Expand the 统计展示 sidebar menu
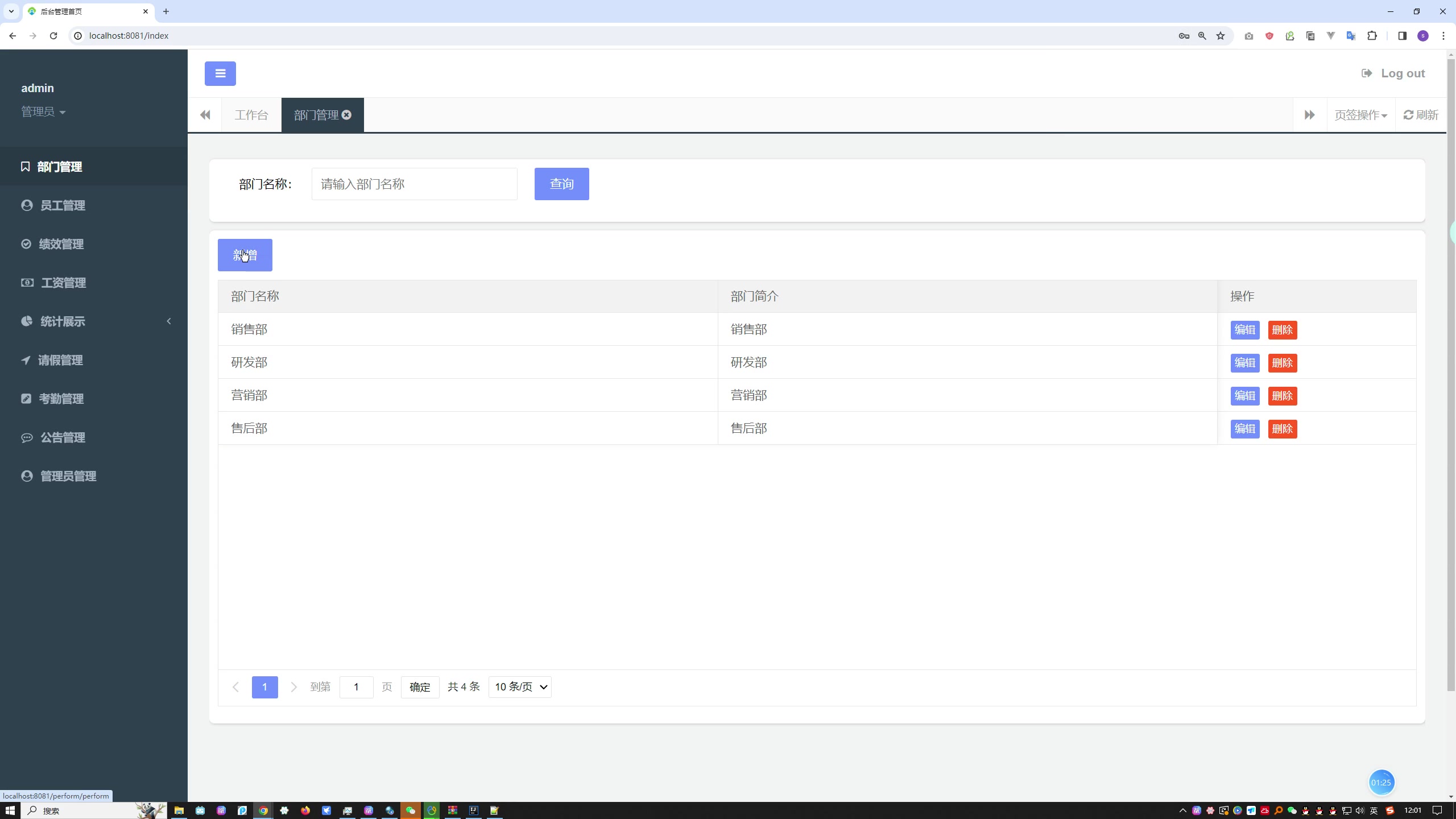 coord(94,321)
